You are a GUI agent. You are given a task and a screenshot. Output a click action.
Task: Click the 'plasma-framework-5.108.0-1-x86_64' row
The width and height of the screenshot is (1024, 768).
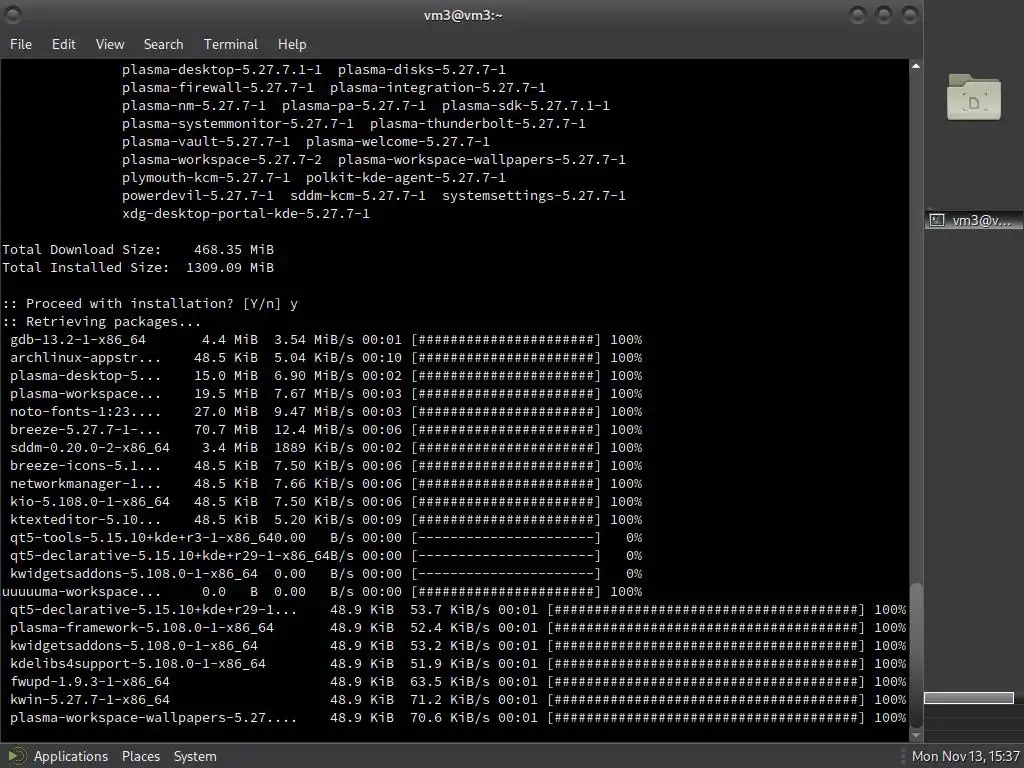(458, 628)
